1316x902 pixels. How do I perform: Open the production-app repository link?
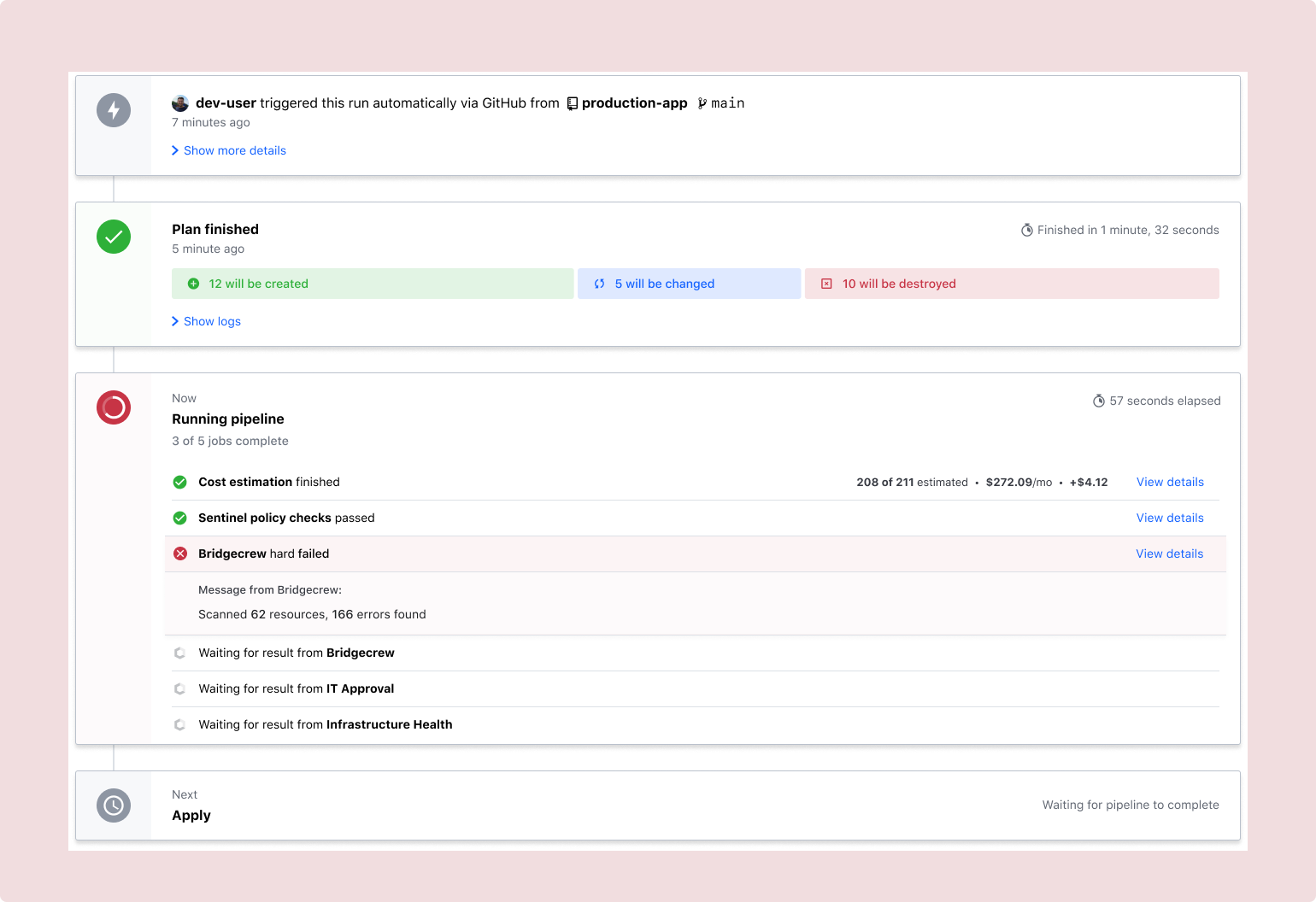634,102
